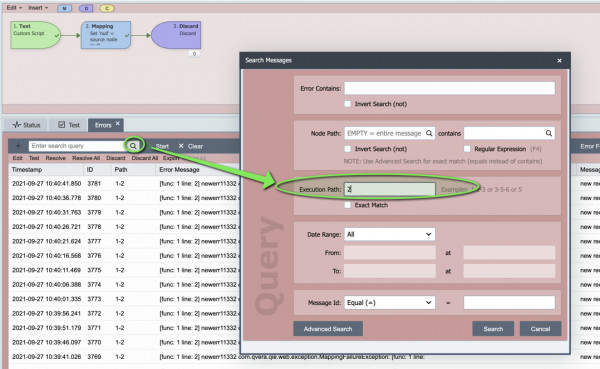Click the Enter search query field

(76, 146)
